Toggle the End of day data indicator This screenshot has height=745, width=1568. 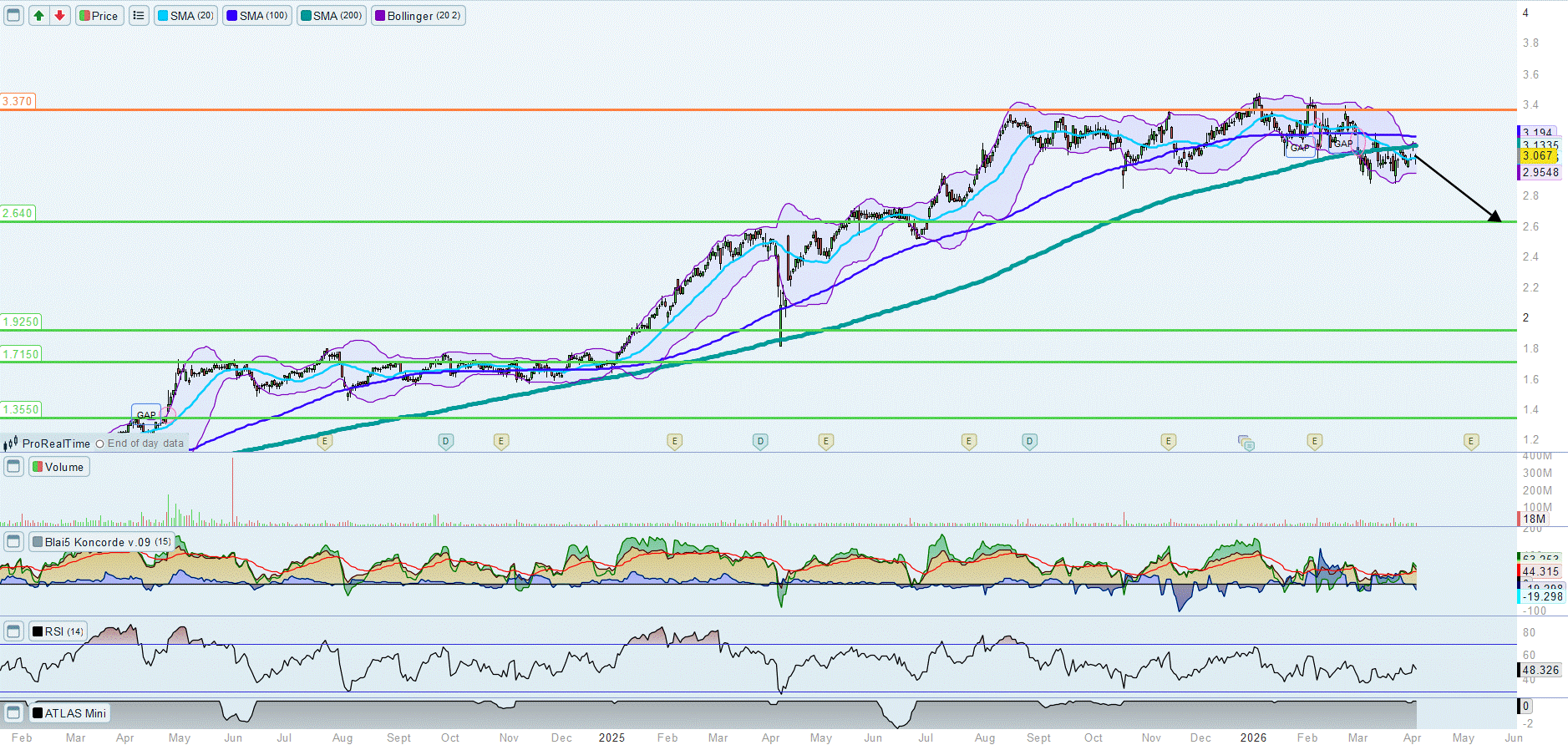click(x=100, y=444)
